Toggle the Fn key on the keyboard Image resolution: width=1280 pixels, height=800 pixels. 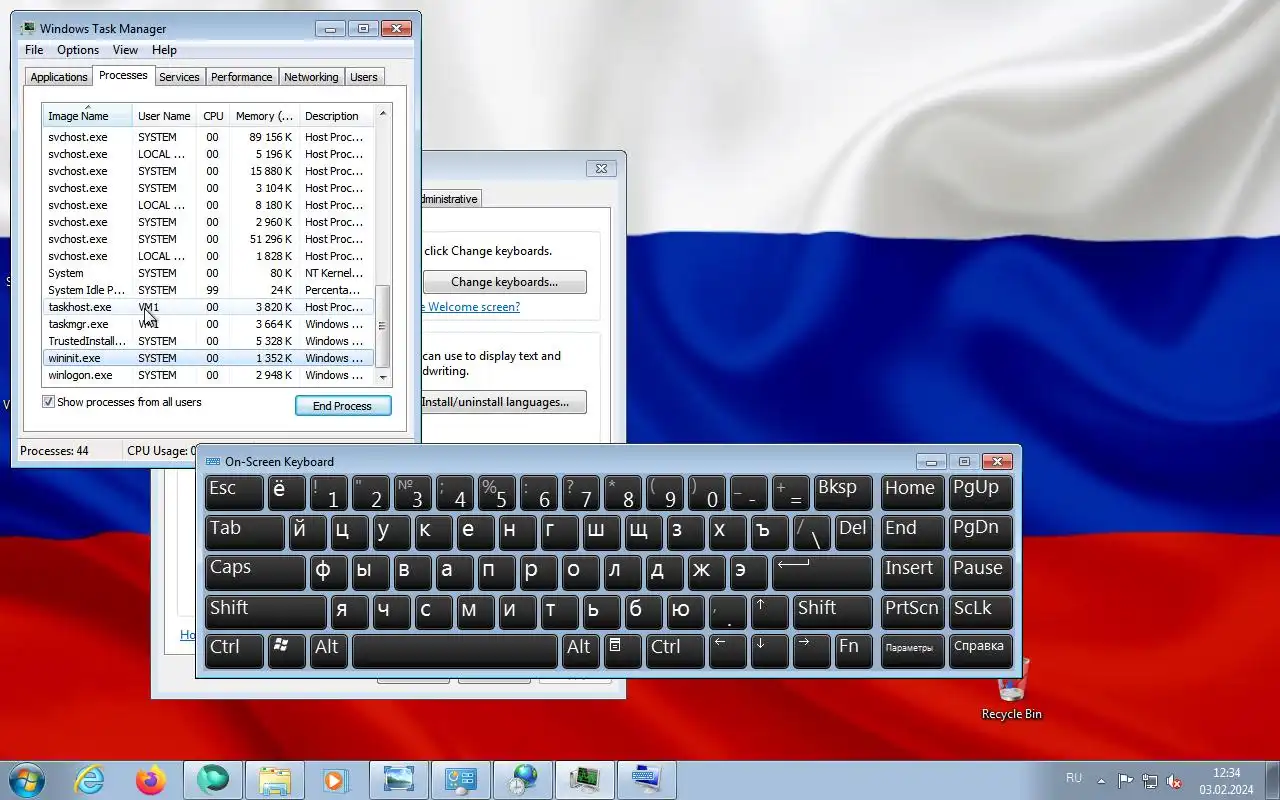click(854, 651)
